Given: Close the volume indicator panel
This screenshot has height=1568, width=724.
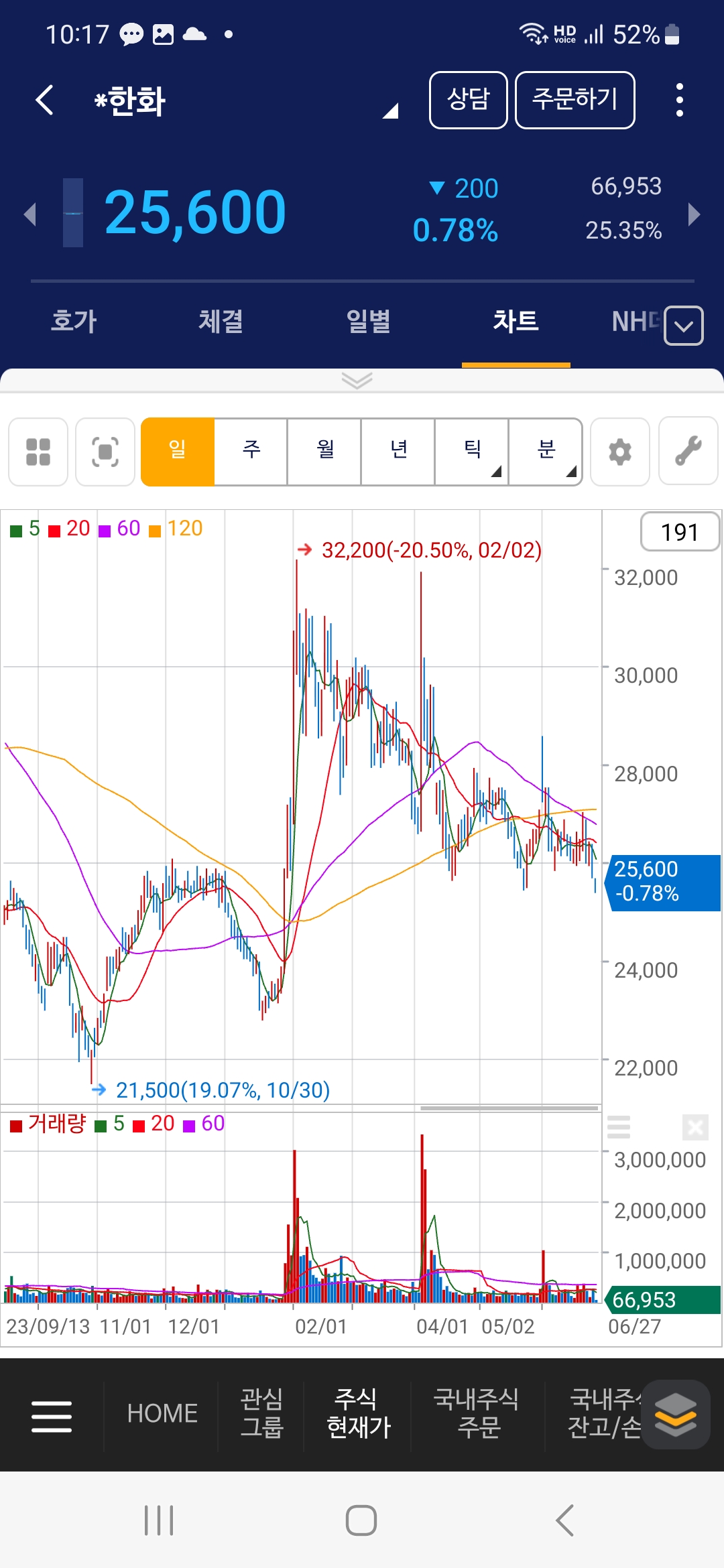Looking at the screenshot, I should pos(695,1127).
